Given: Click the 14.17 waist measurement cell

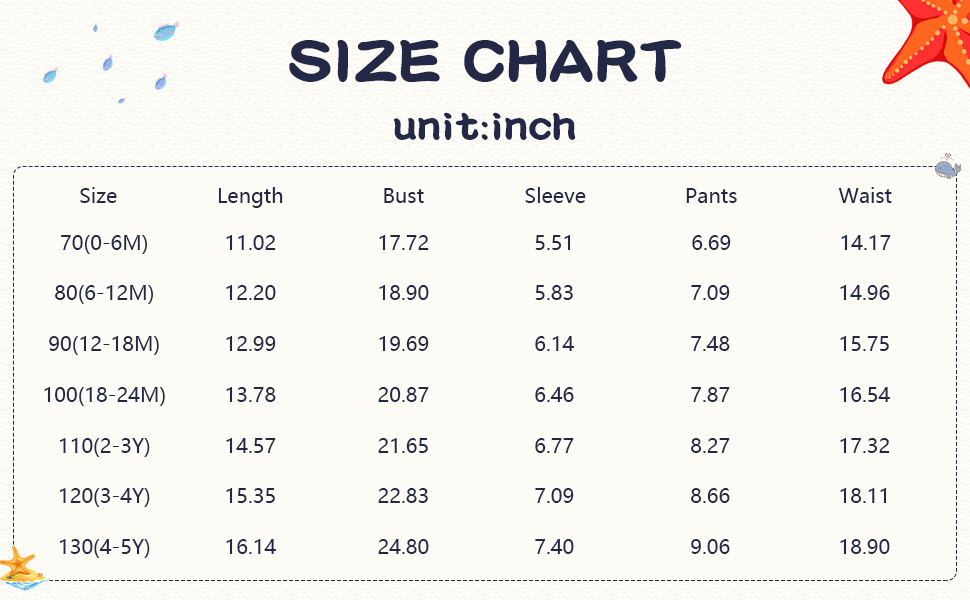Looking at the screenshot, I should 865,243.
